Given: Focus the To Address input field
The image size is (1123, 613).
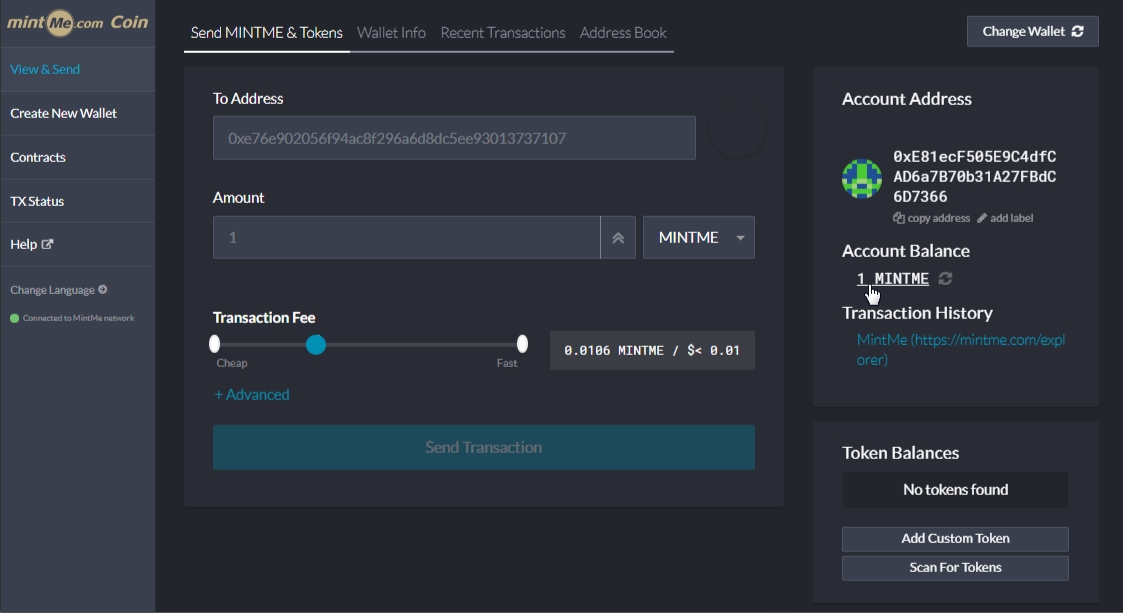Looking at the screenshot, I should pos(454,138).
